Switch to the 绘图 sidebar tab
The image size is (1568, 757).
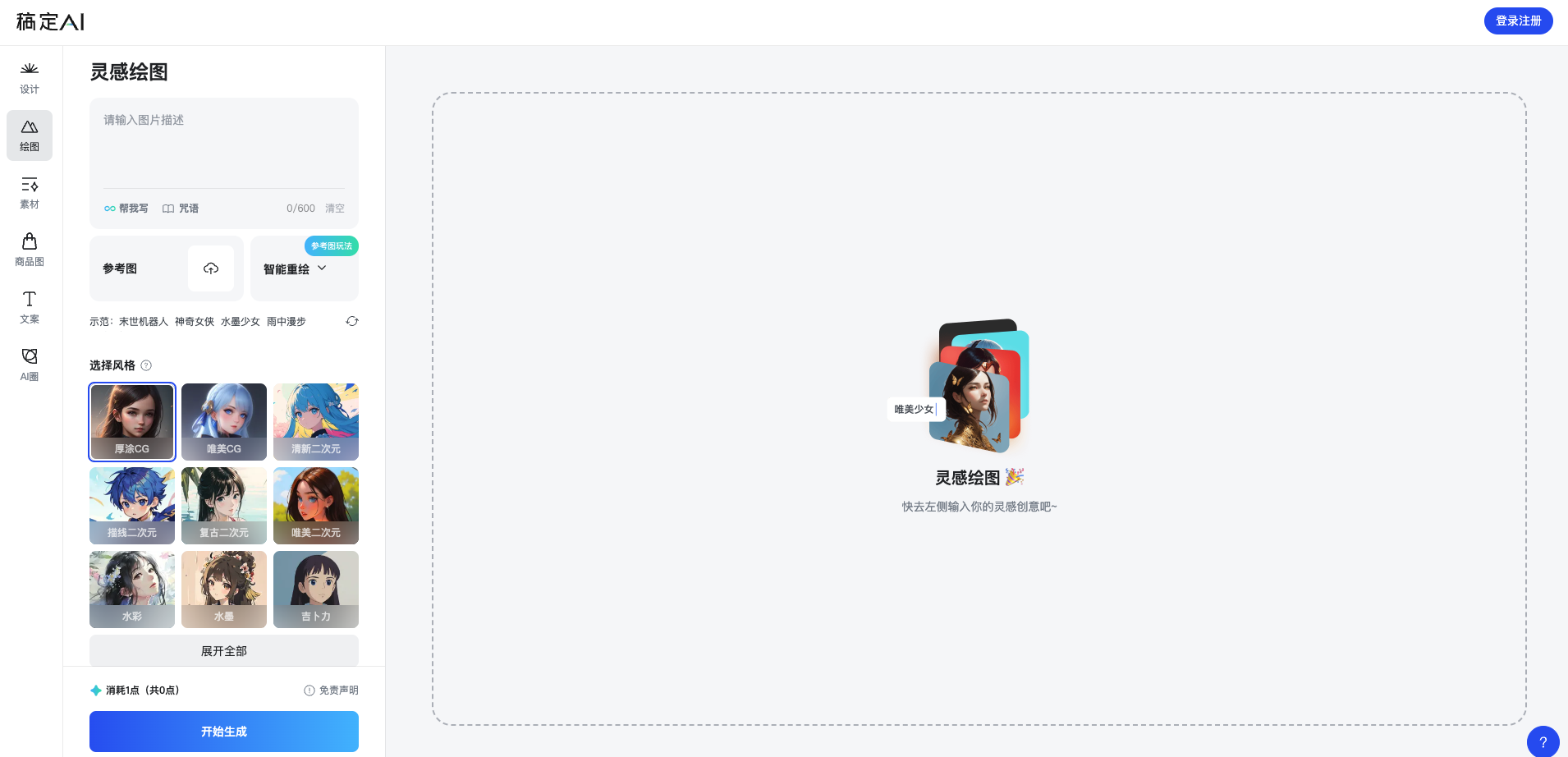point(30,135)
